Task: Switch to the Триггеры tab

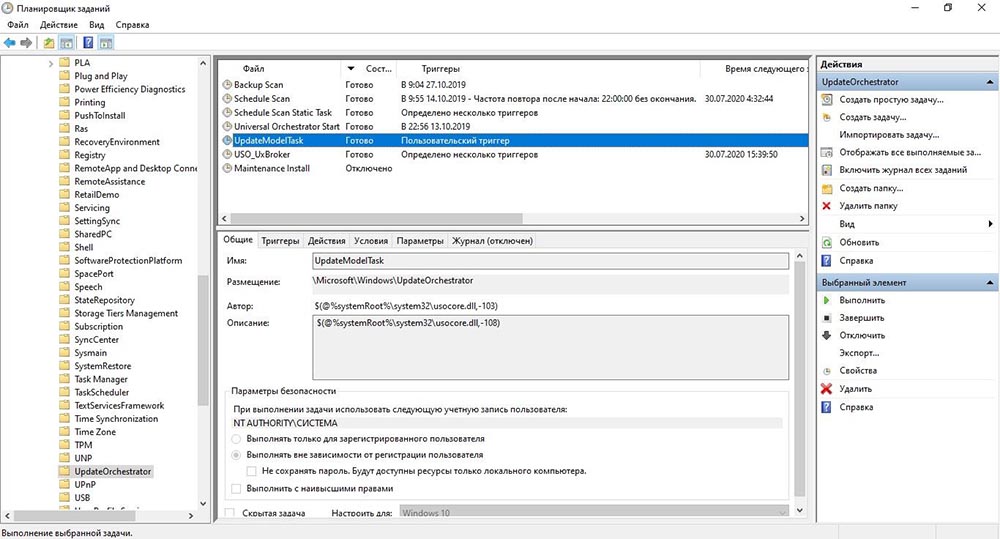Action: click(x=280, y=241)
